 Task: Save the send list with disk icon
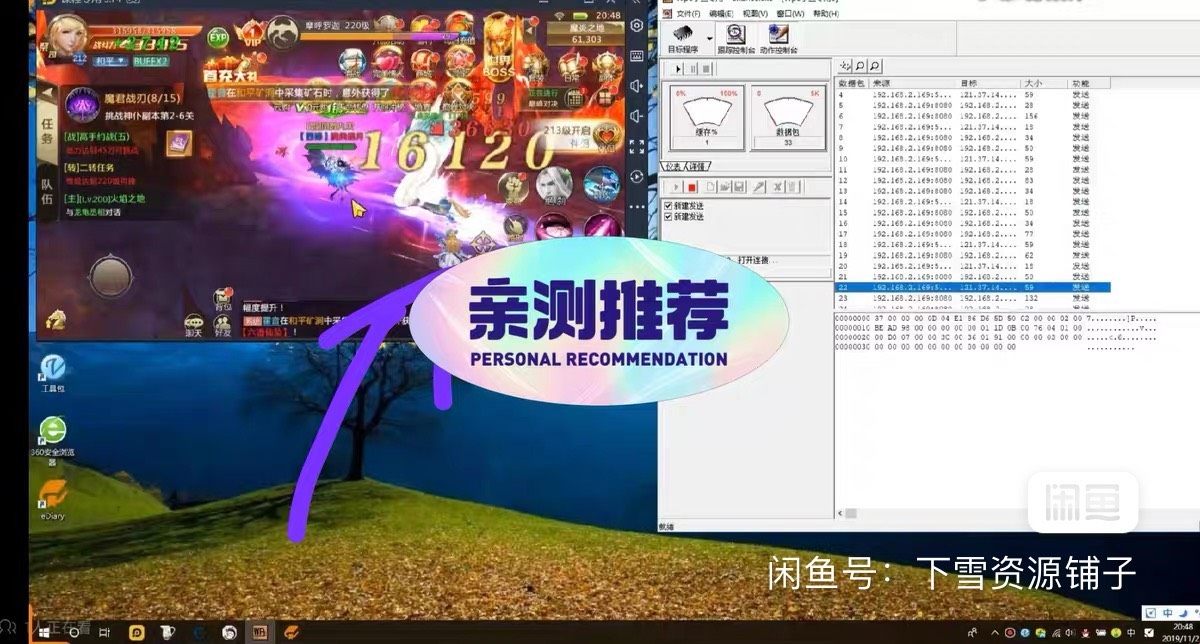click(739, 187)
